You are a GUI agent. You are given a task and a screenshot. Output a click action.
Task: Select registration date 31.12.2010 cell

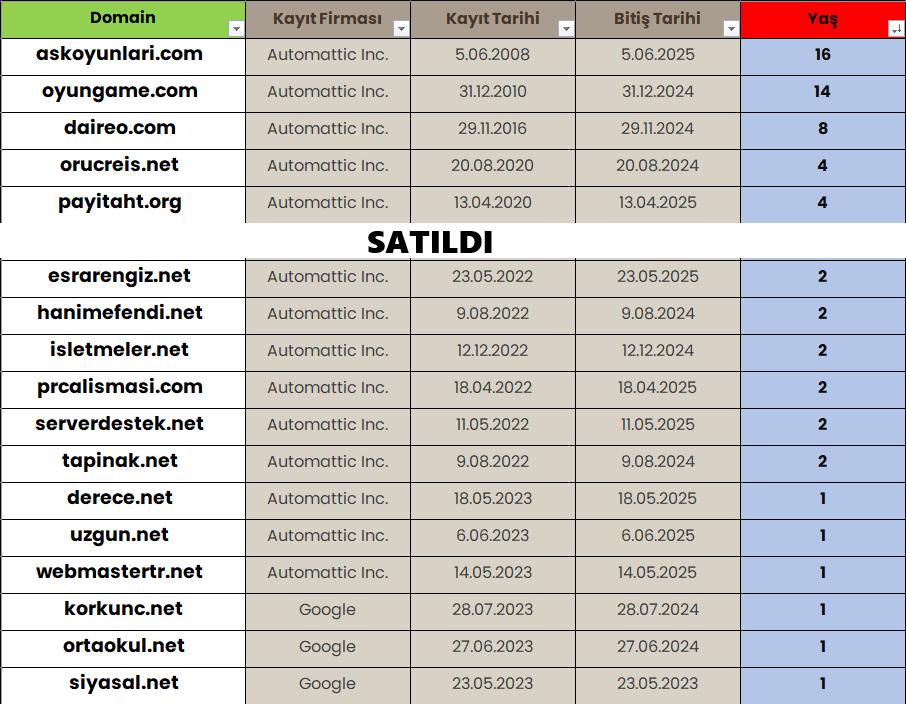[493, 94]
